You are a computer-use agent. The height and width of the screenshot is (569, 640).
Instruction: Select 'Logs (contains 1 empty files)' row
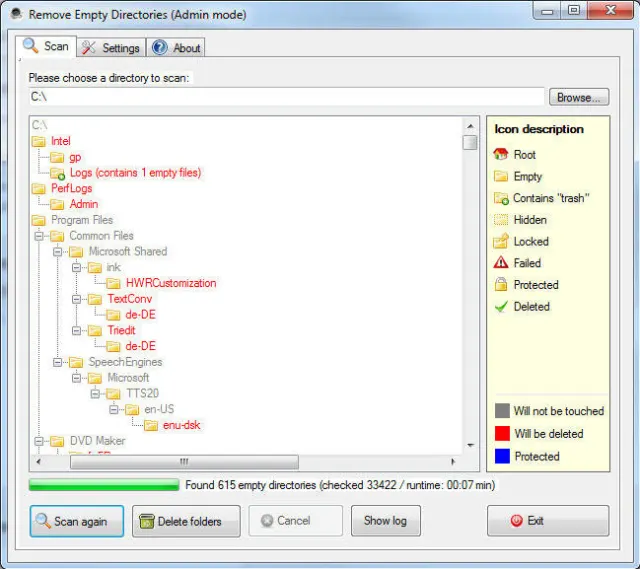click(x=135, y=173)
